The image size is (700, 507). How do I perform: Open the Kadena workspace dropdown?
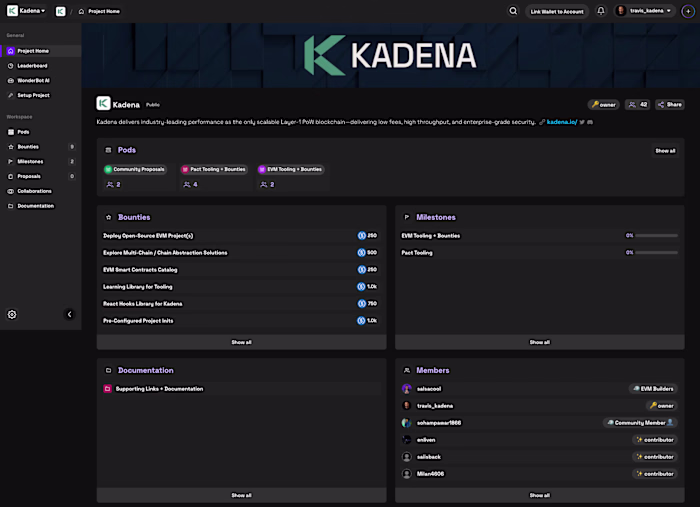coord(26,11)
